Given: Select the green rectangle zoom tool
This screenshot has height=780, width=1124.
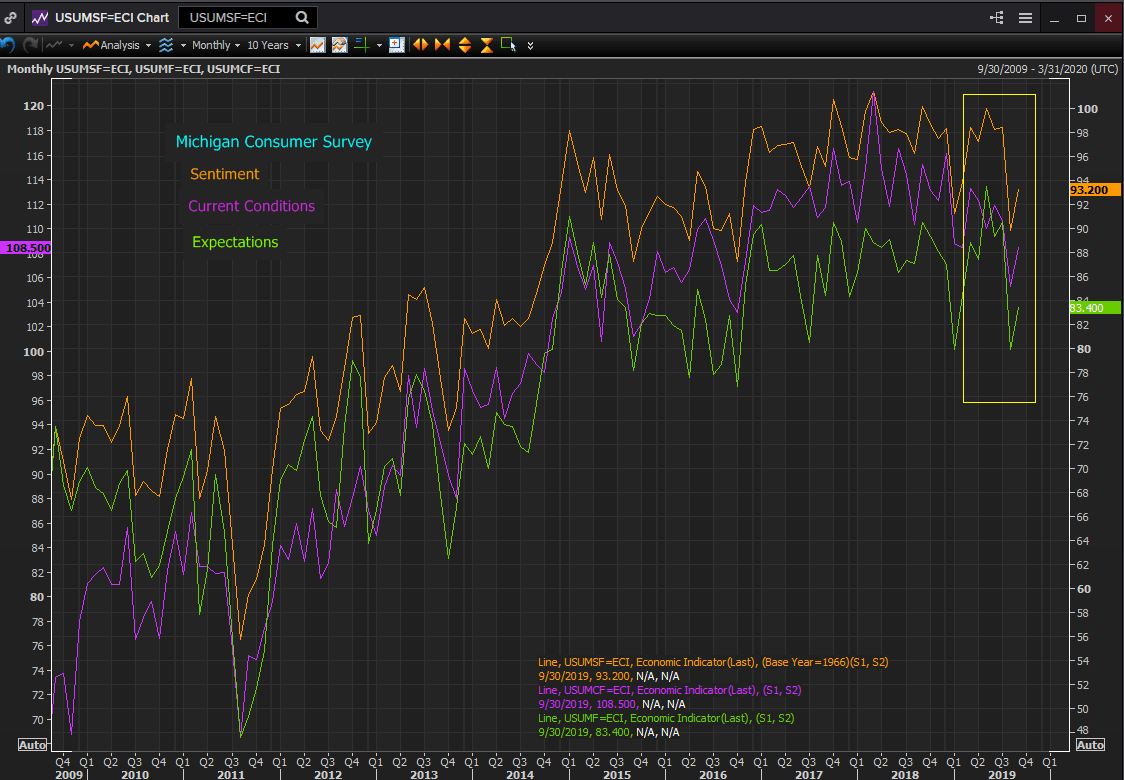Looking at the screenshot, I should (509, 45).
